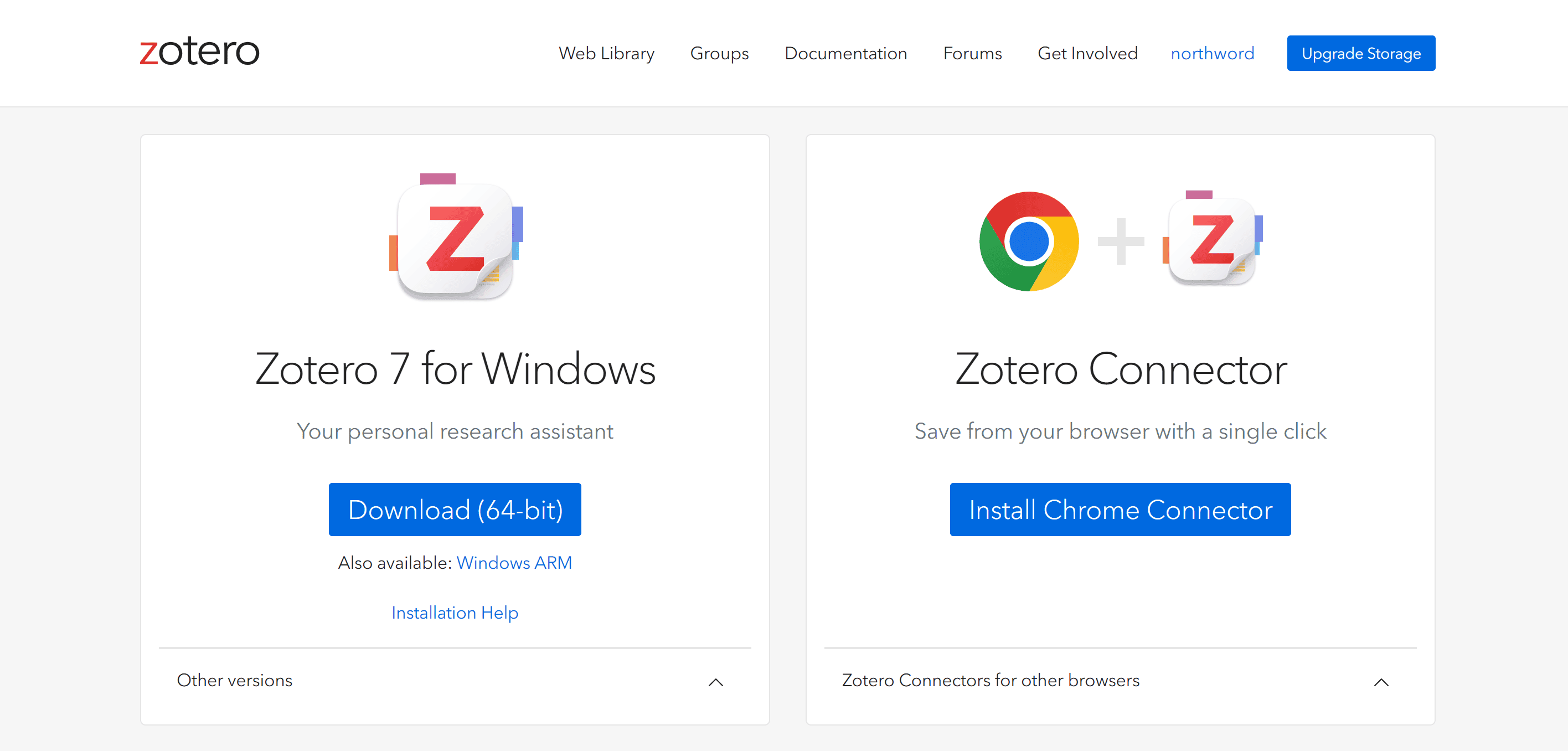Open the Forums page

972,54
